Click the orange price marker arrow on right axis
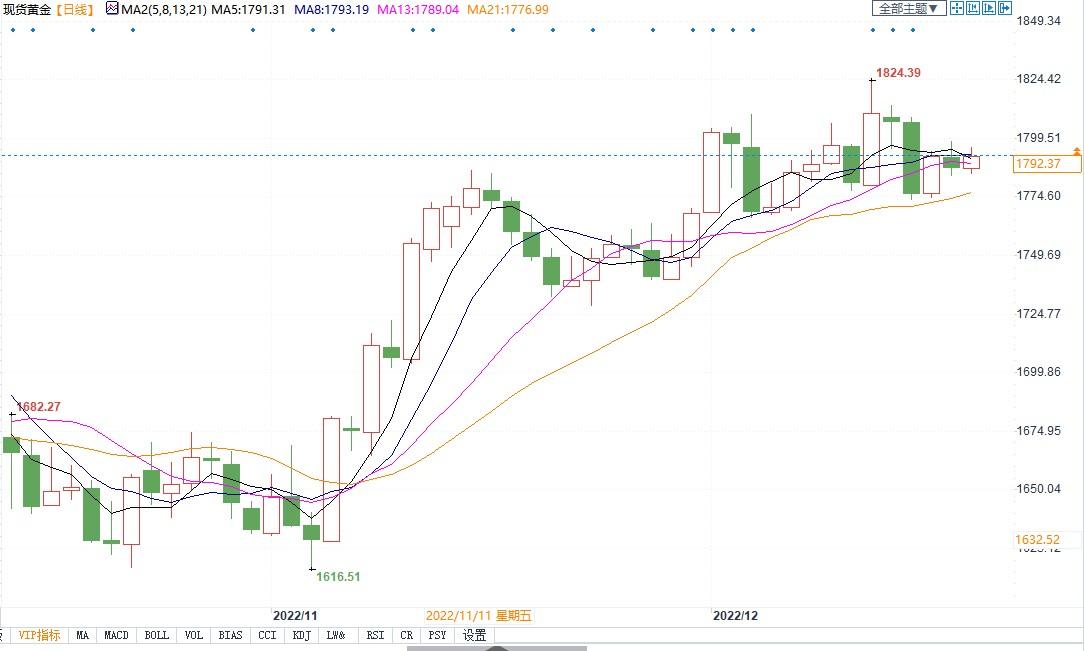This screenshot has height=651, width=1084. [x=1076, y=151]
